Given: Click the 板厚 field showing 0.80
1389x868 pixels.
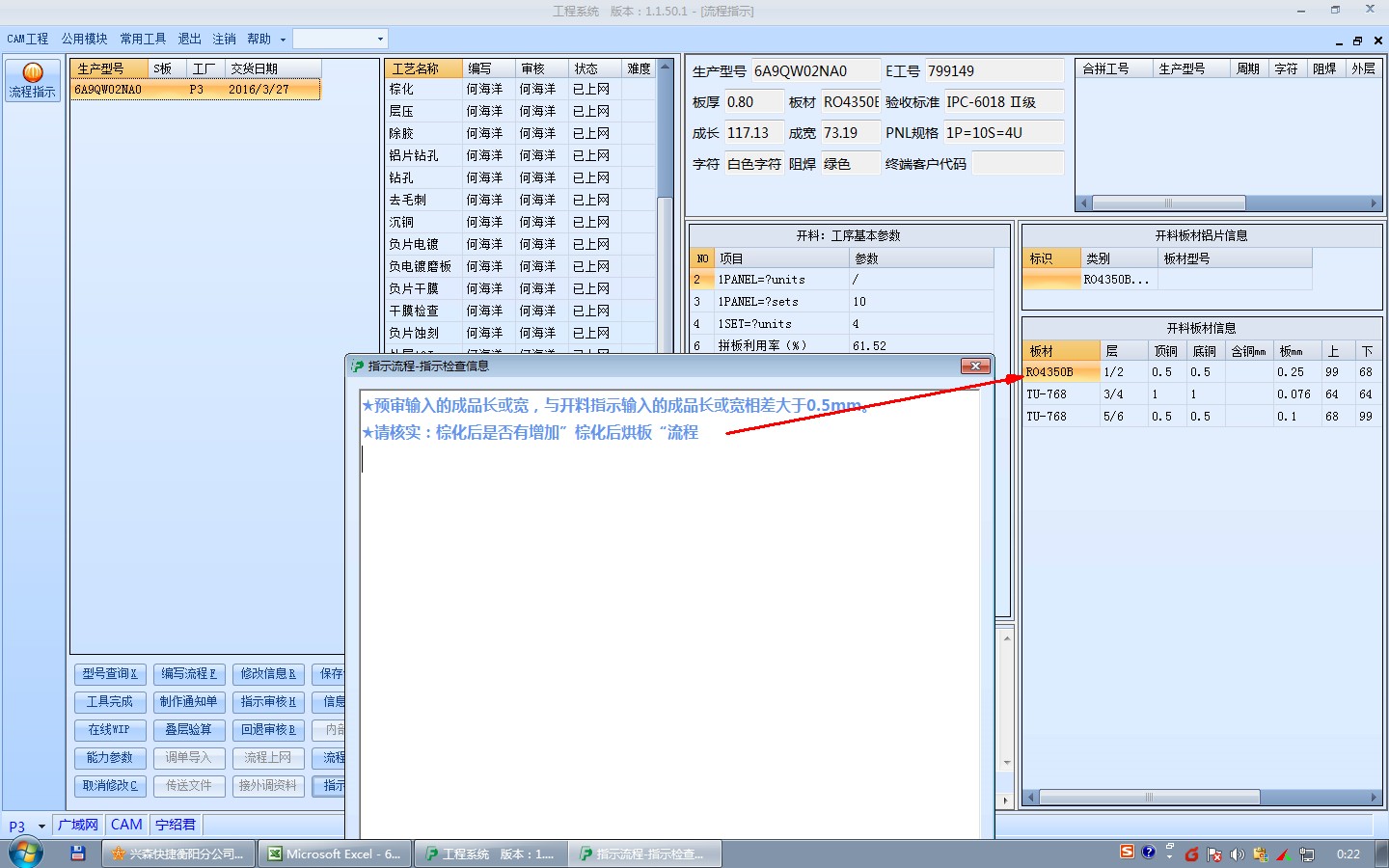Looking at the screenshot, I should 753,102.
